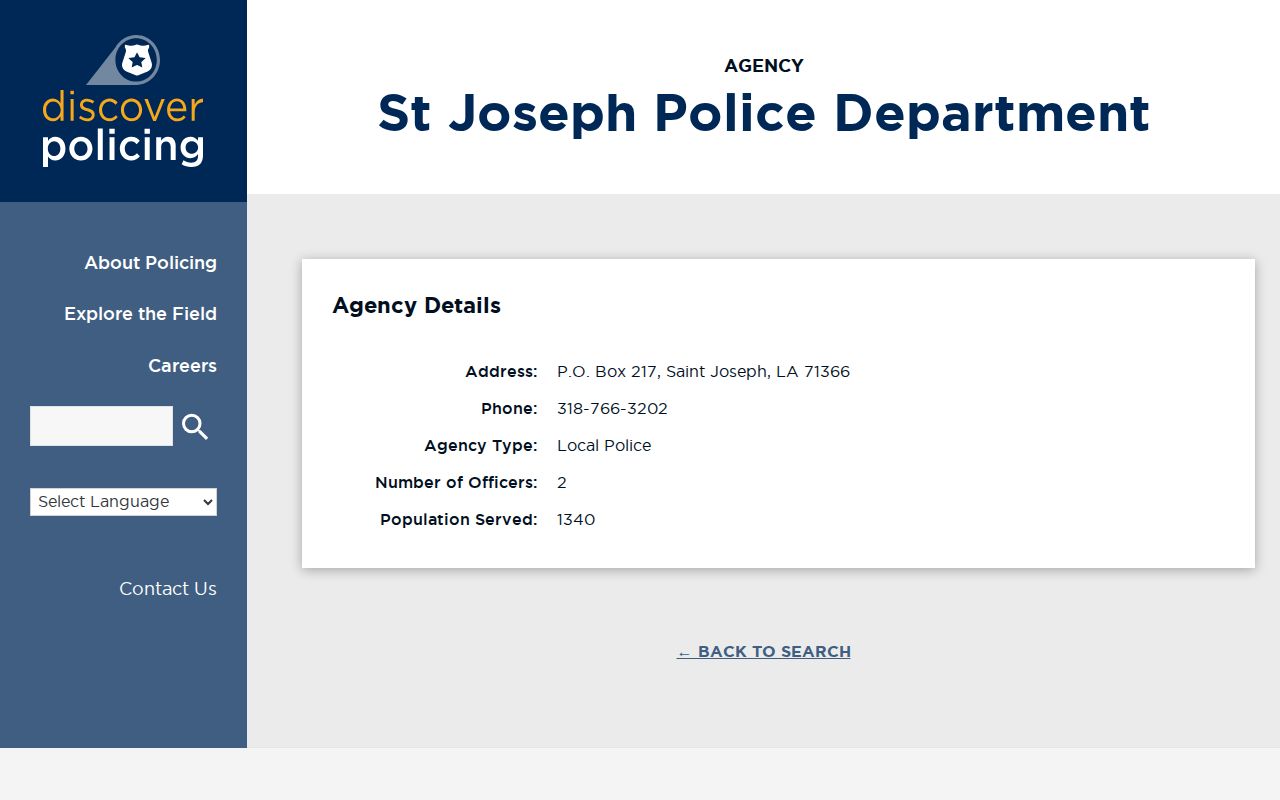1280x800 pixels.
Task: Open the Select Language dropdown
Action: 123,502
